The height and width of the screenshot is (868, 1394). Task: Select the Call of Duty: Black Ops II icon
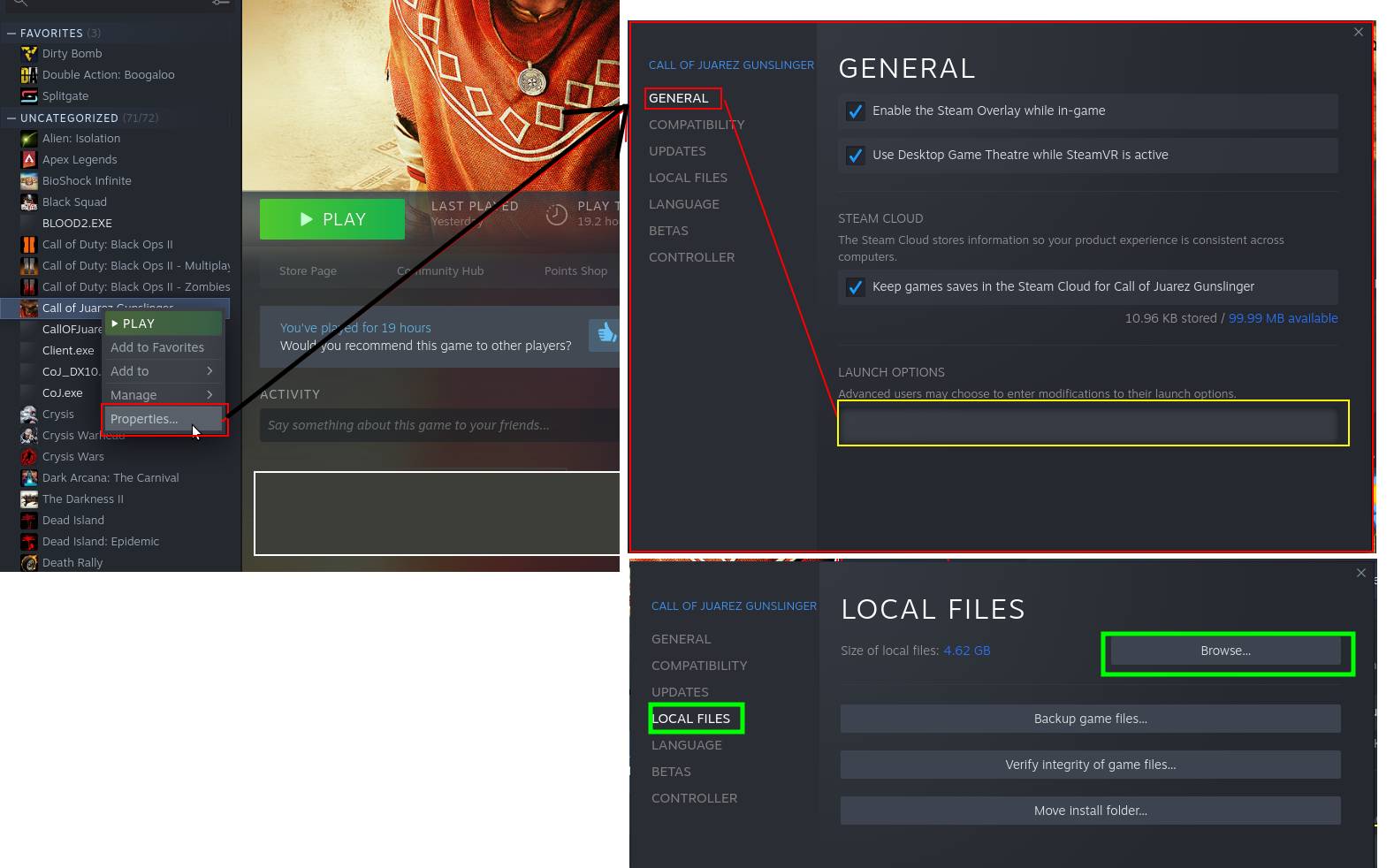(29, 245)
